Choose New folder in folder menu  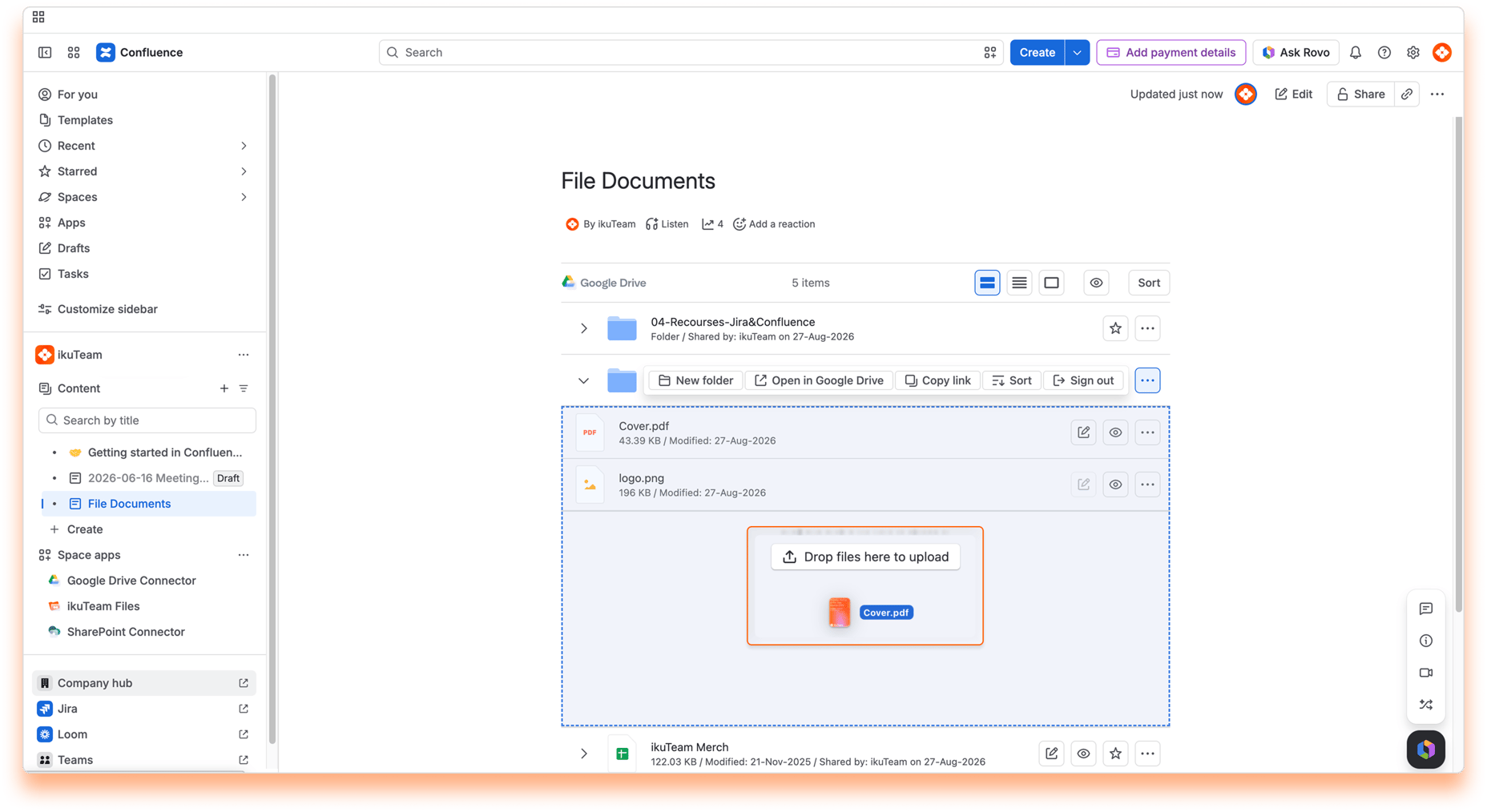click(695, 380)
